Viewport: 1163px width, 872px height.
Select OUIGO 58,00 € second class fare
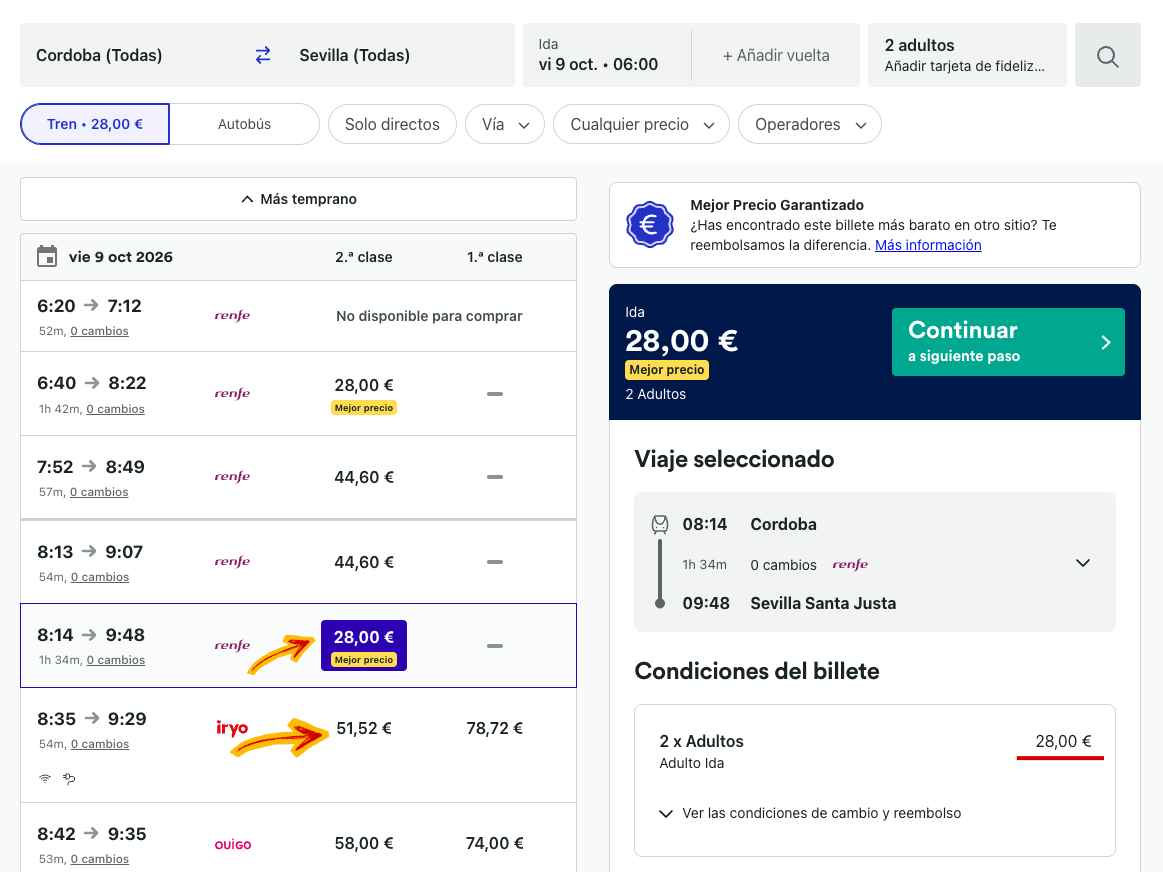click(x=363, y=843)
